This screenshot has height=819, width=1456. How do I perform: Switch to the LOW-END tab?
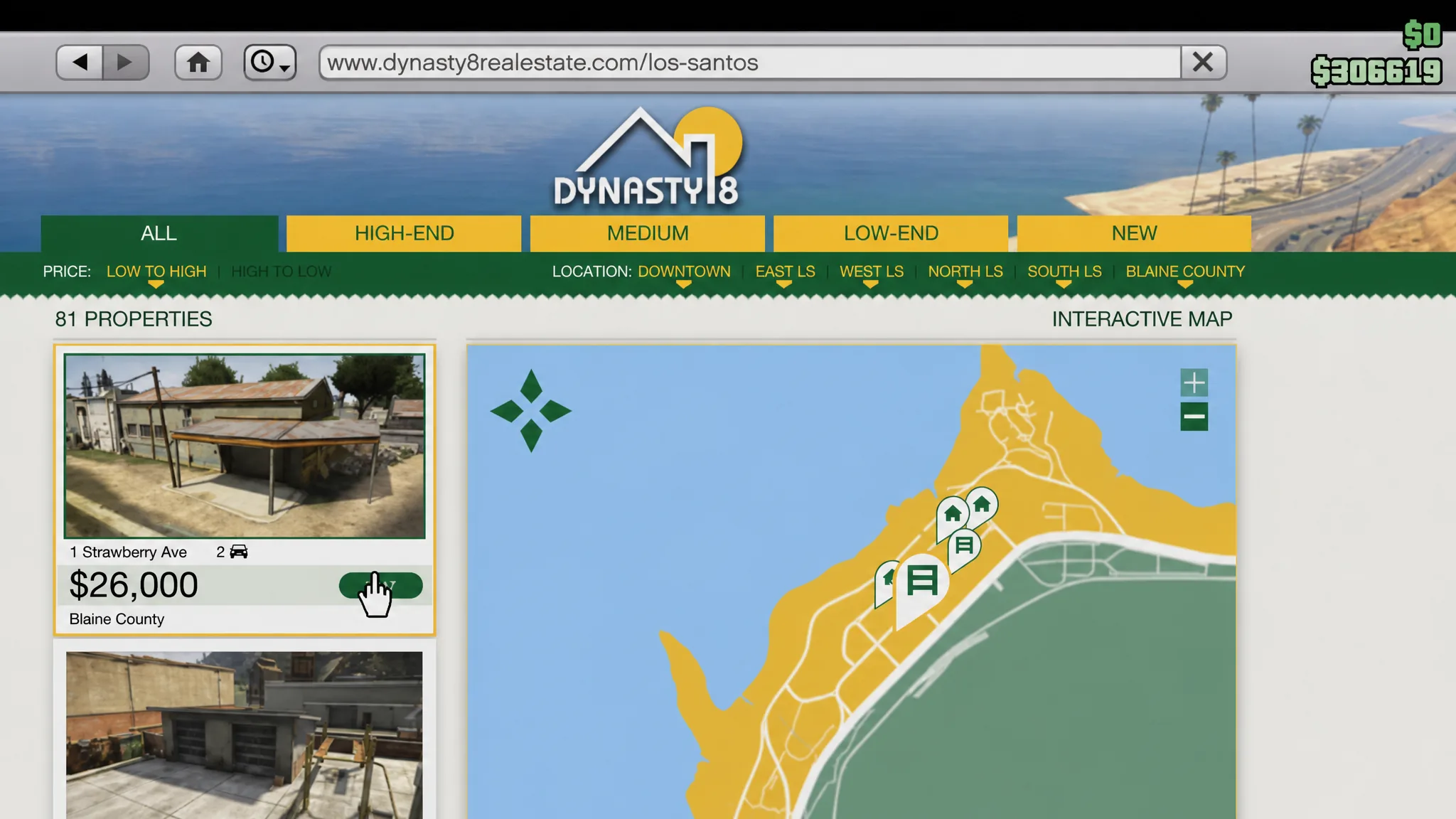pos(891,233)
